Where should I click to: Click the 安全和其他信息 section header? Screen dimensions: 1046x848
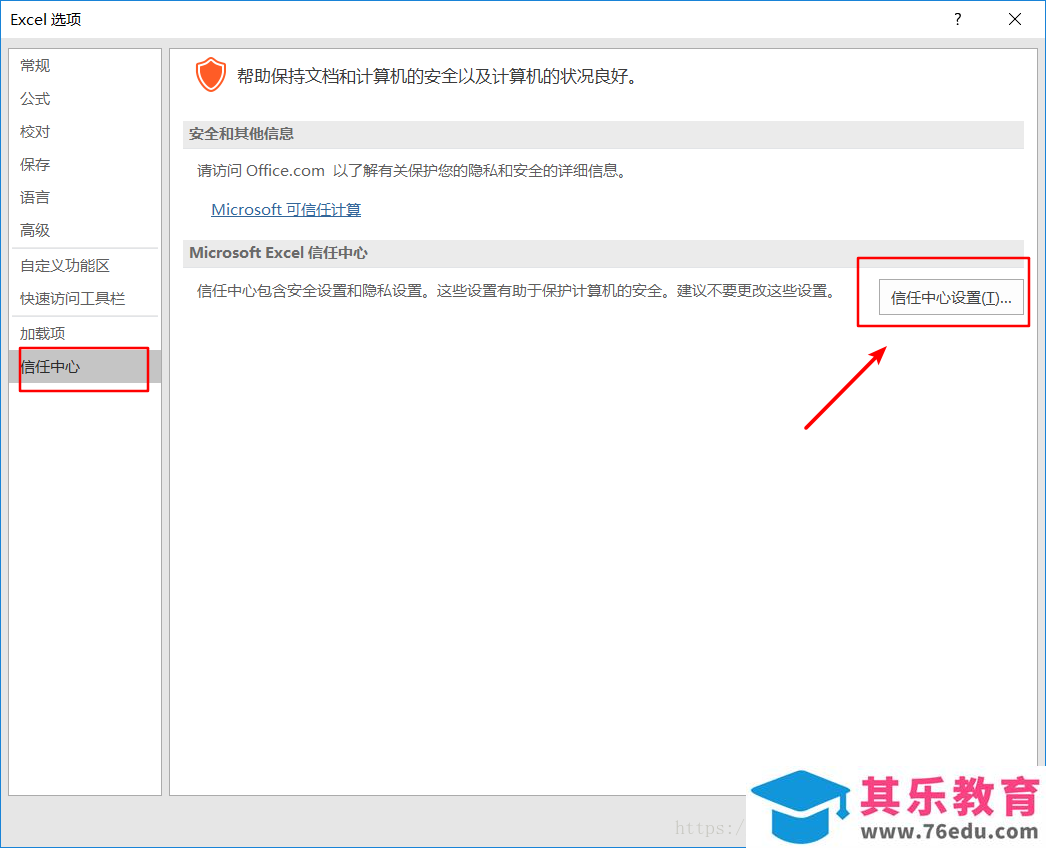[x=603, y=134]
